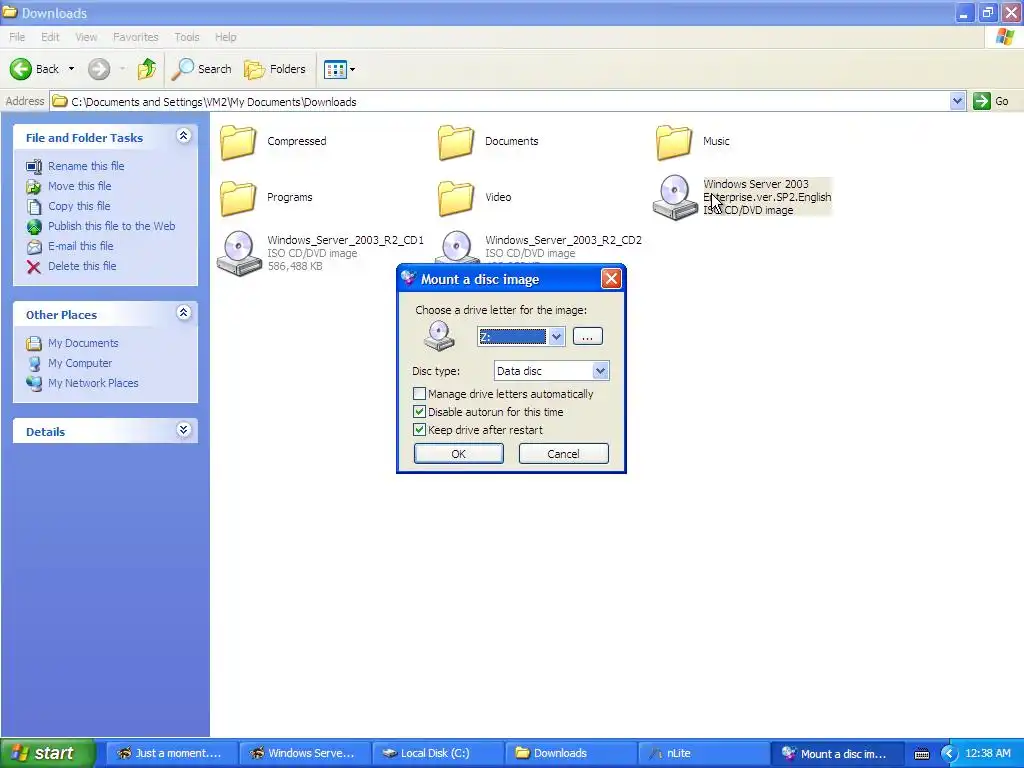
Task: Click the Publish to Web globe icon
Action: click(34, 227)
